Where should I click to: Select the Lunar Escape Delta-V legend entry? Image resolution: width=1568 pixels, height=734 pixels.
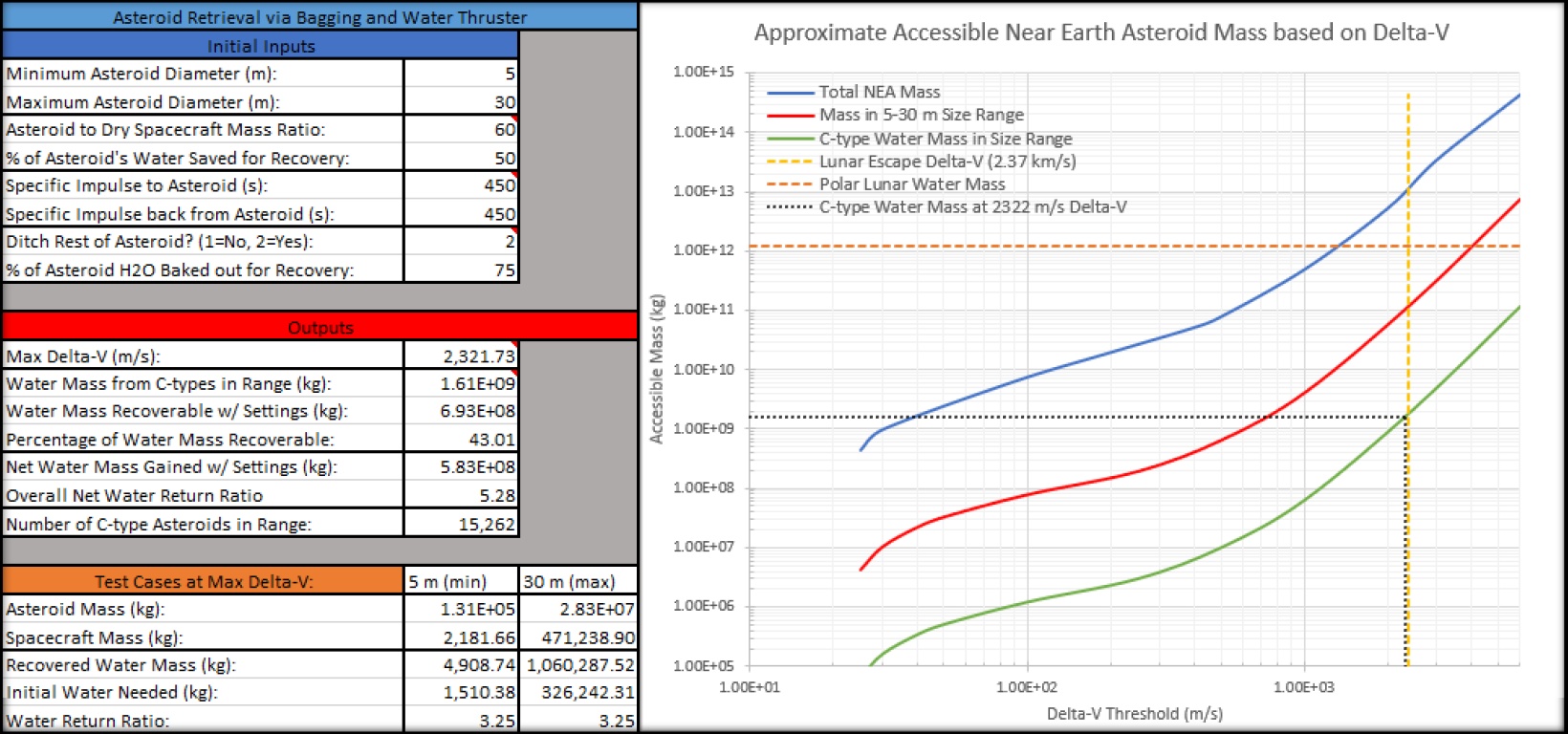(922, 162)
